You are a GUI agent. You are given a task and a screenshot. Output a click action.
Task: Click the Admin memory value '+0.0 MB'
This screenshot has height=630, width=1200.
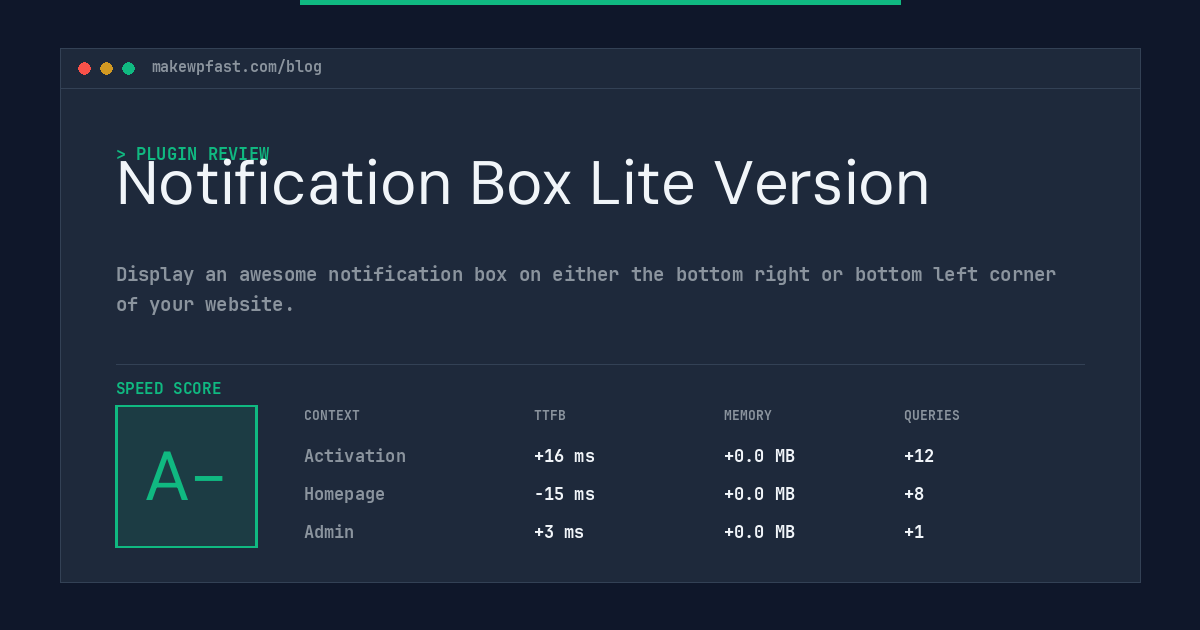click(x=759, y=532)
